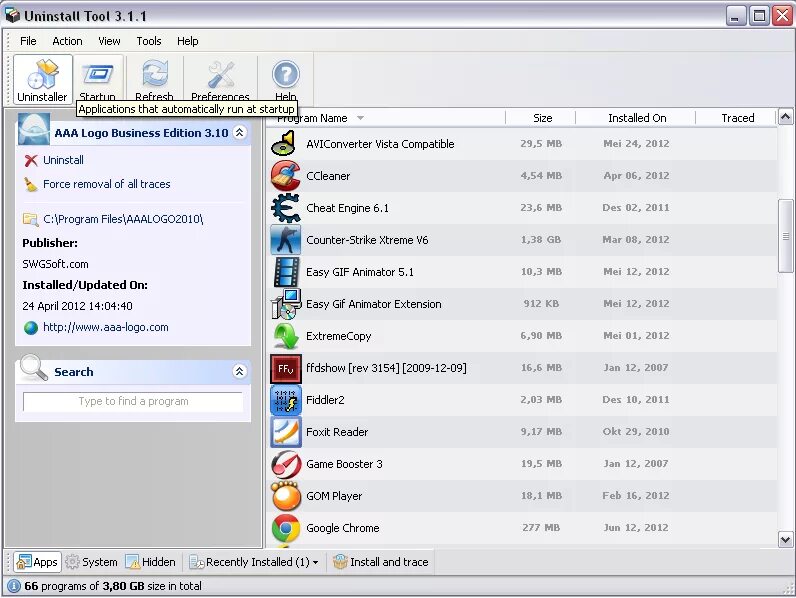Open the Action menu
796x598 pixels.
click(x=67, y=41)
